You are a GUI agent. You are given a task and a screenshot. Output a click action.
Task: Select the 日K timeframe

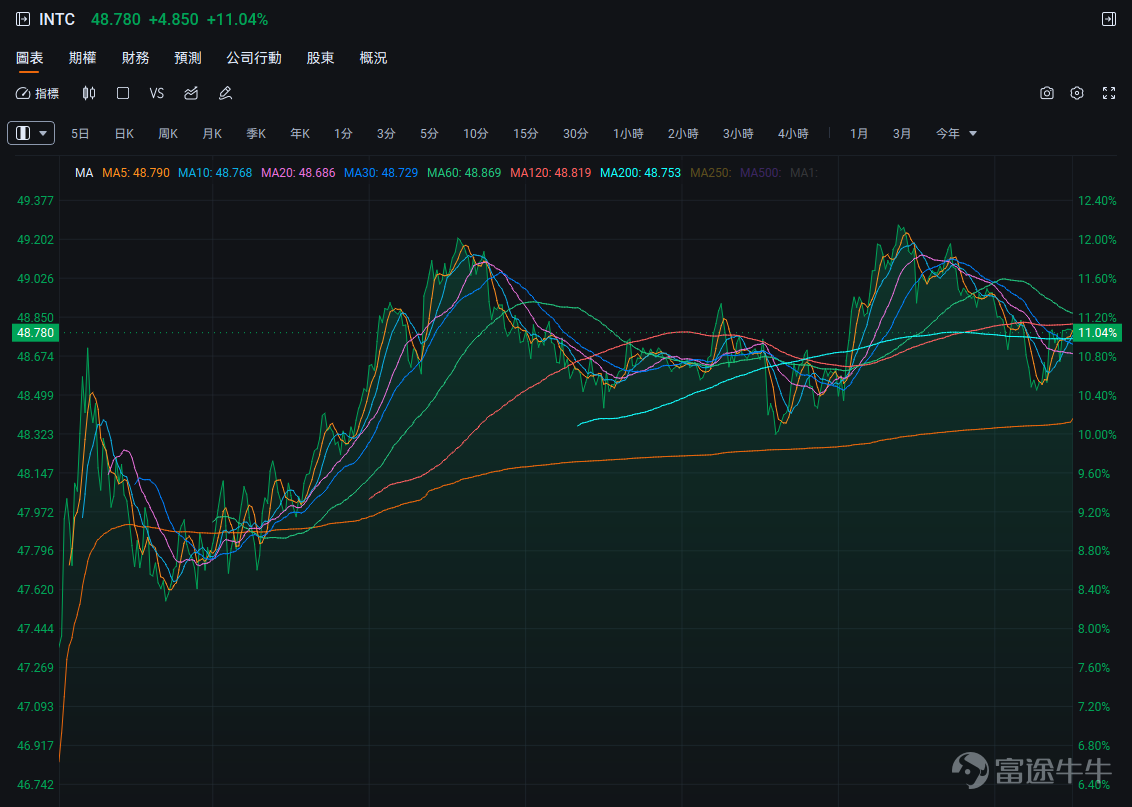(x=124, y=134)
